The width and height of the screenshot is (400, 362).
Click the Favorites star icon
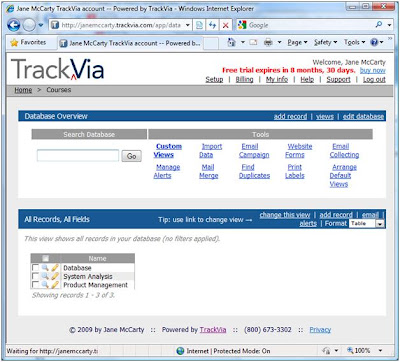[14, 43]
